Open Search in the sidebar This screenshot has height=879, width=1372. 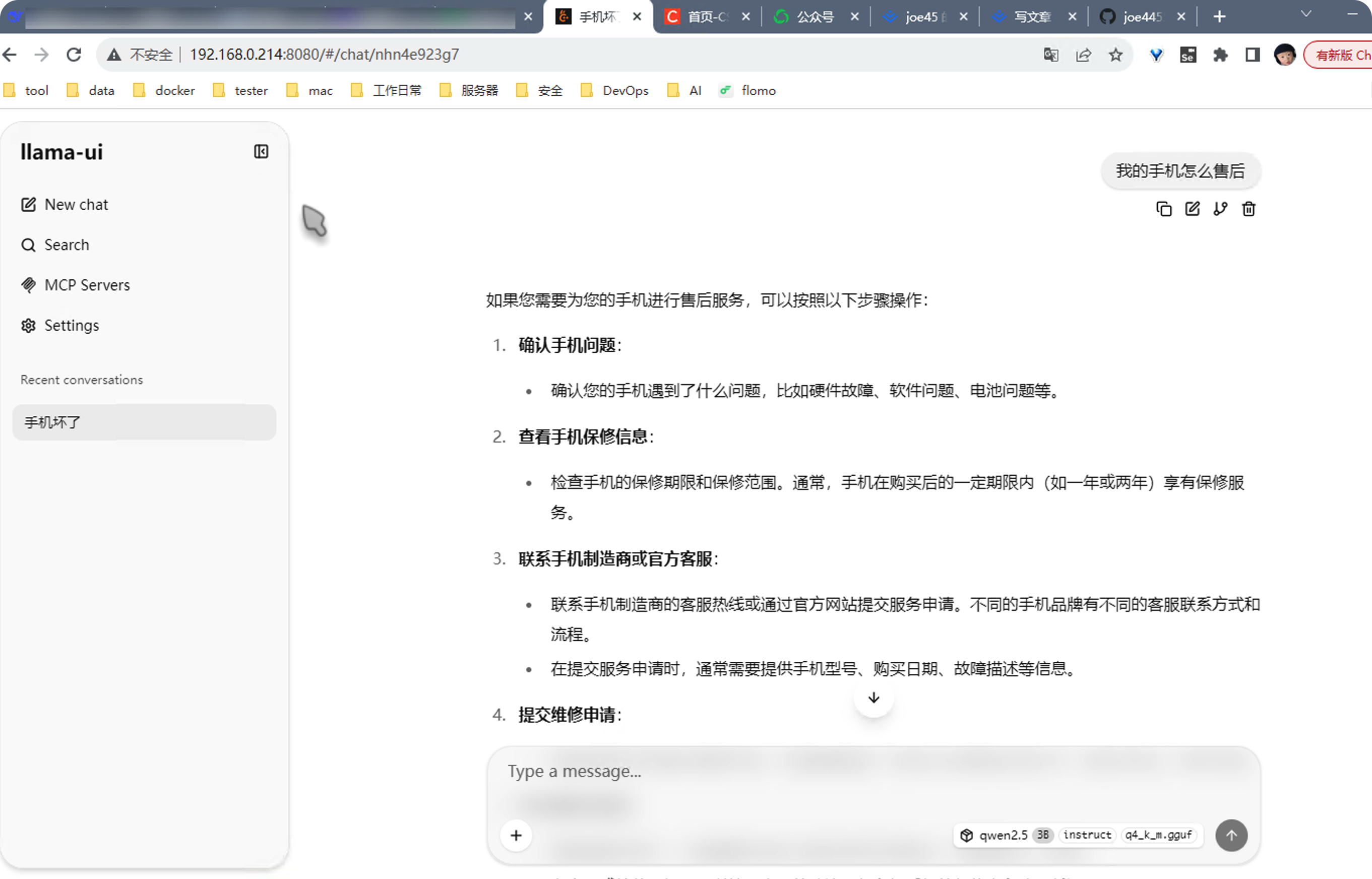[55, 245]
